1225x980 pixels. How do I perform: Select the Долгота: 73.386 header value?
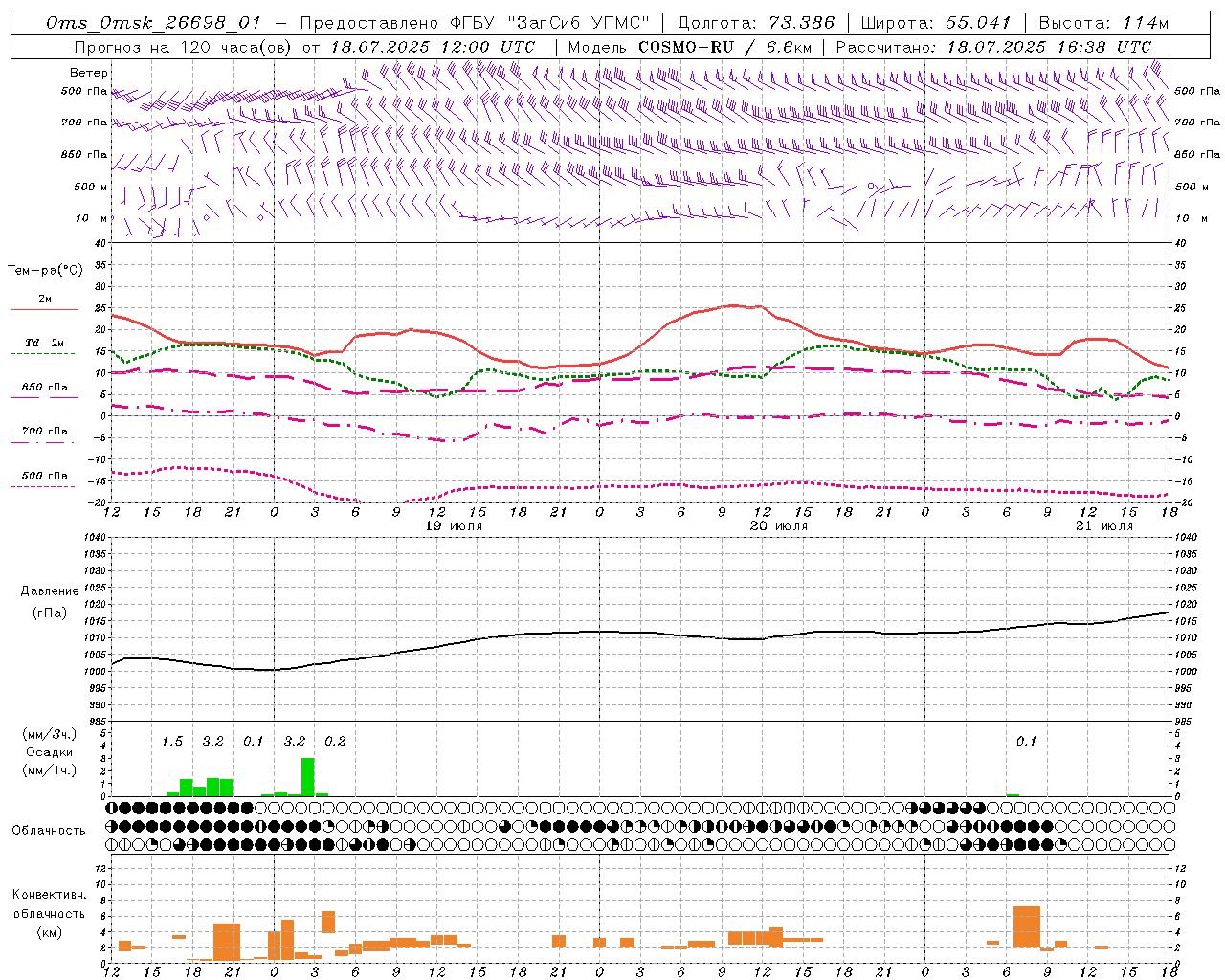(x=756, y=23)
